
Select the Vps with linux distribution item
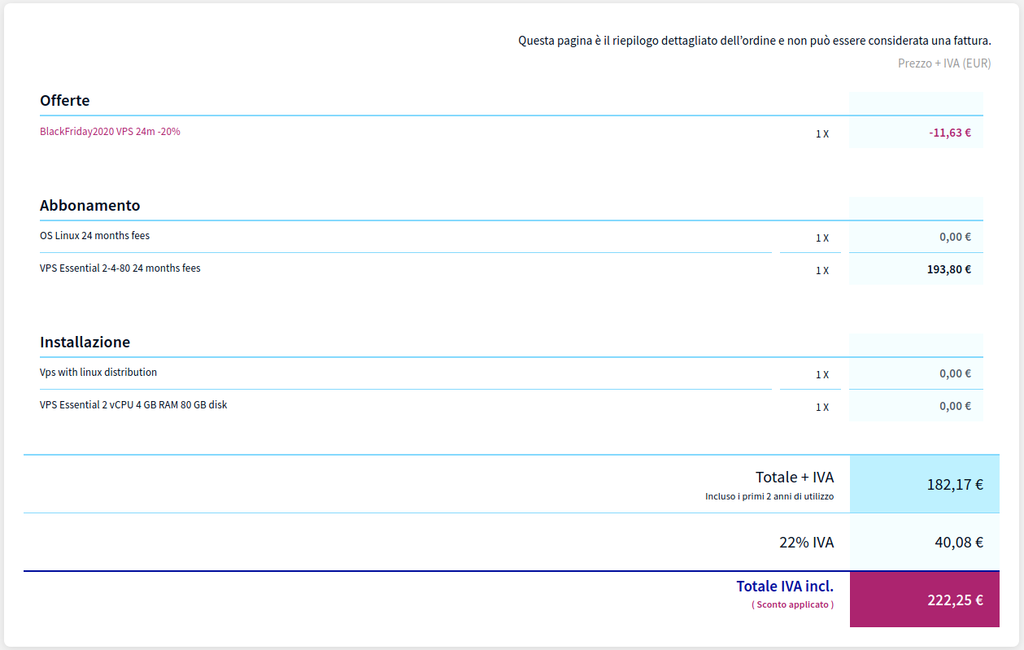[98, 373]
